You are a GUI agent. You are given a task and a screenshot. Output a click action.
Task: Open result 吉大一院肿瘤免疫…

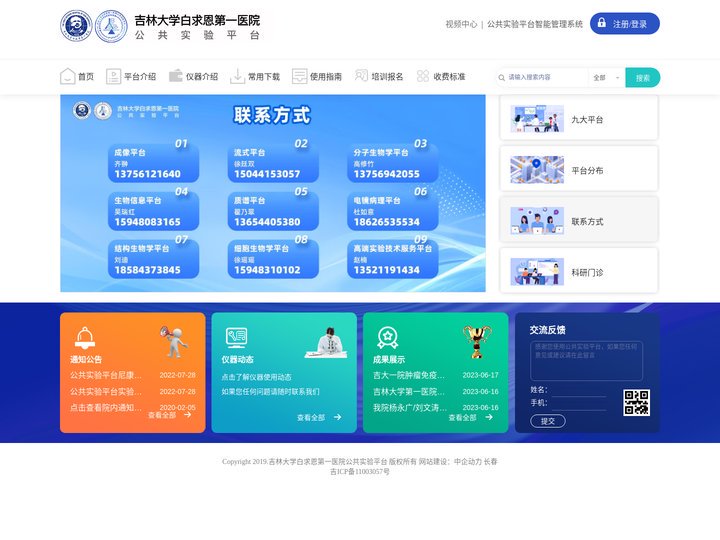(409, 375)
